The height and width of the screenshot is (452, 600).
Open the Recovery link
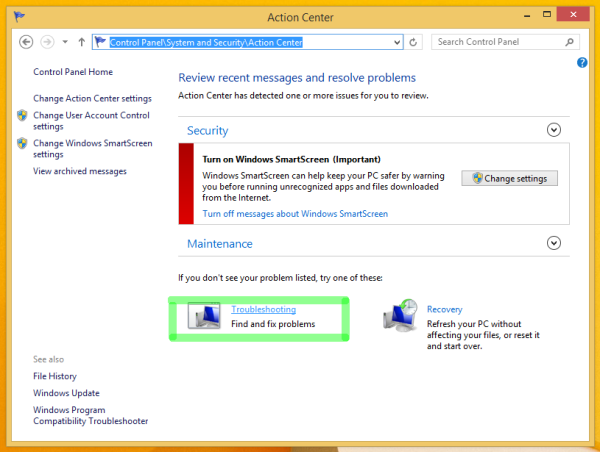445,309
